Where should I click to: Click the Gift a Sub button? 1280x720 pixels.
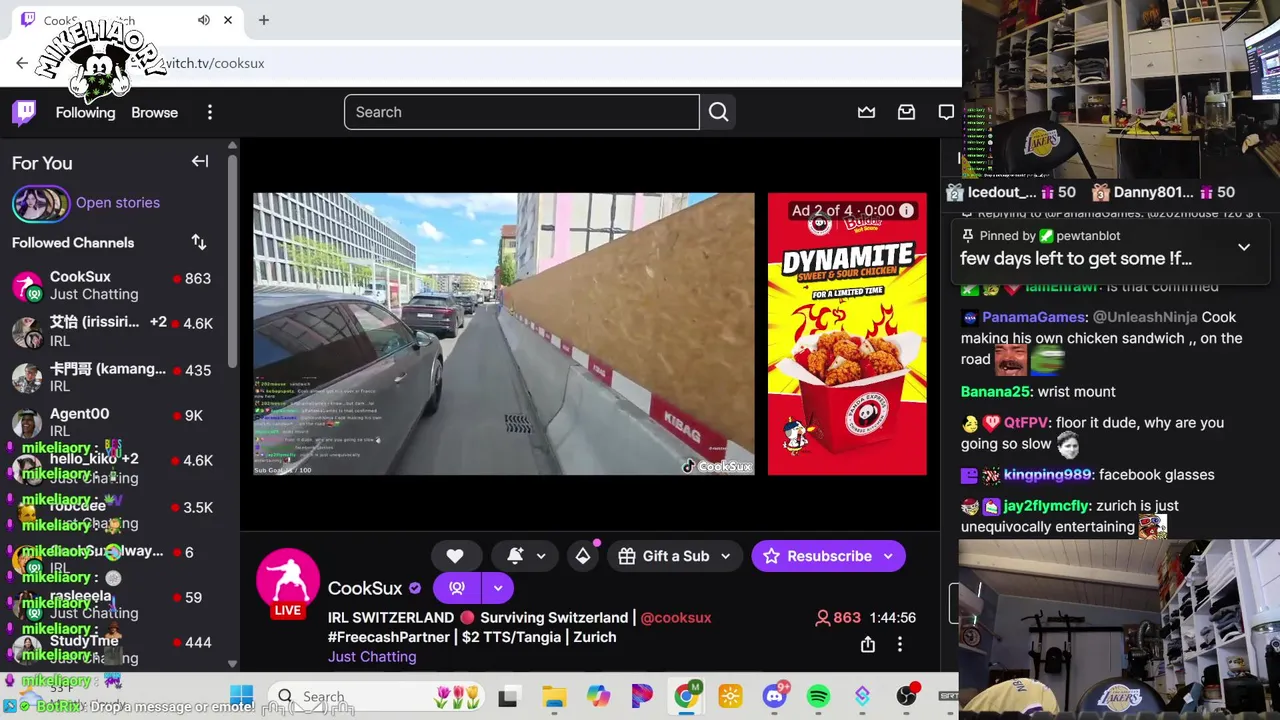[664, 556]
